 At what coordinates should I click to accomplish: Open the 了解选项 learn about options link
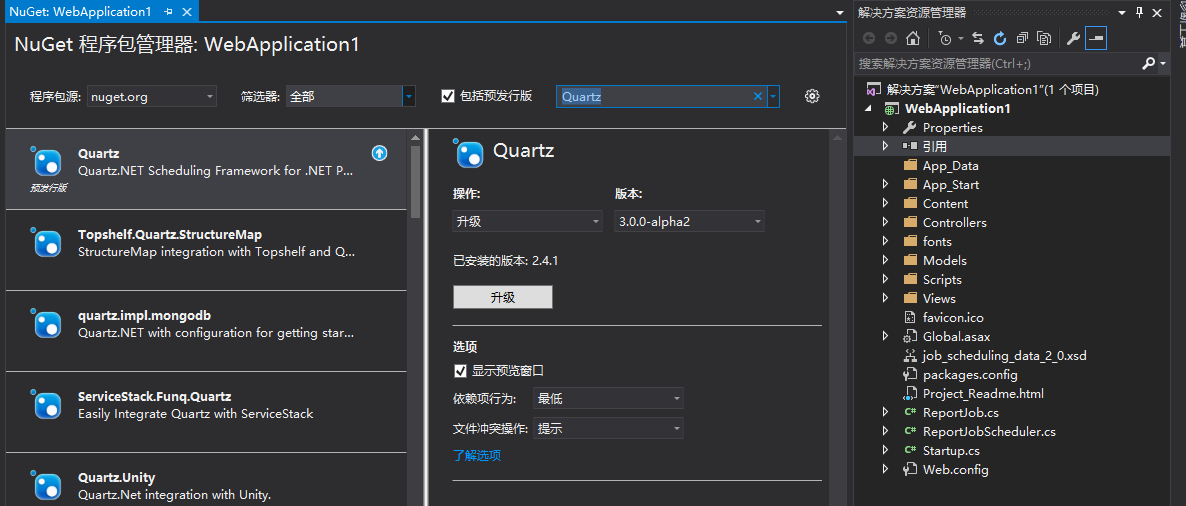(477, 455)
